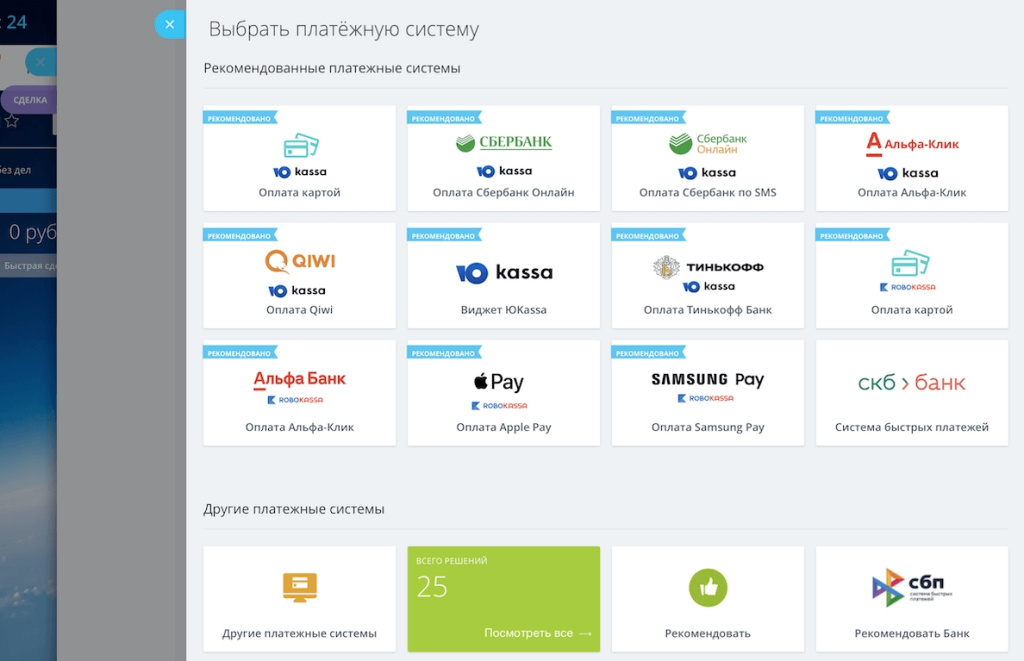This screenshot has height=661, width=1024.
Task: Choose Sberbank Online payment option
Action: pyautogui.click(x=503, y=158)
